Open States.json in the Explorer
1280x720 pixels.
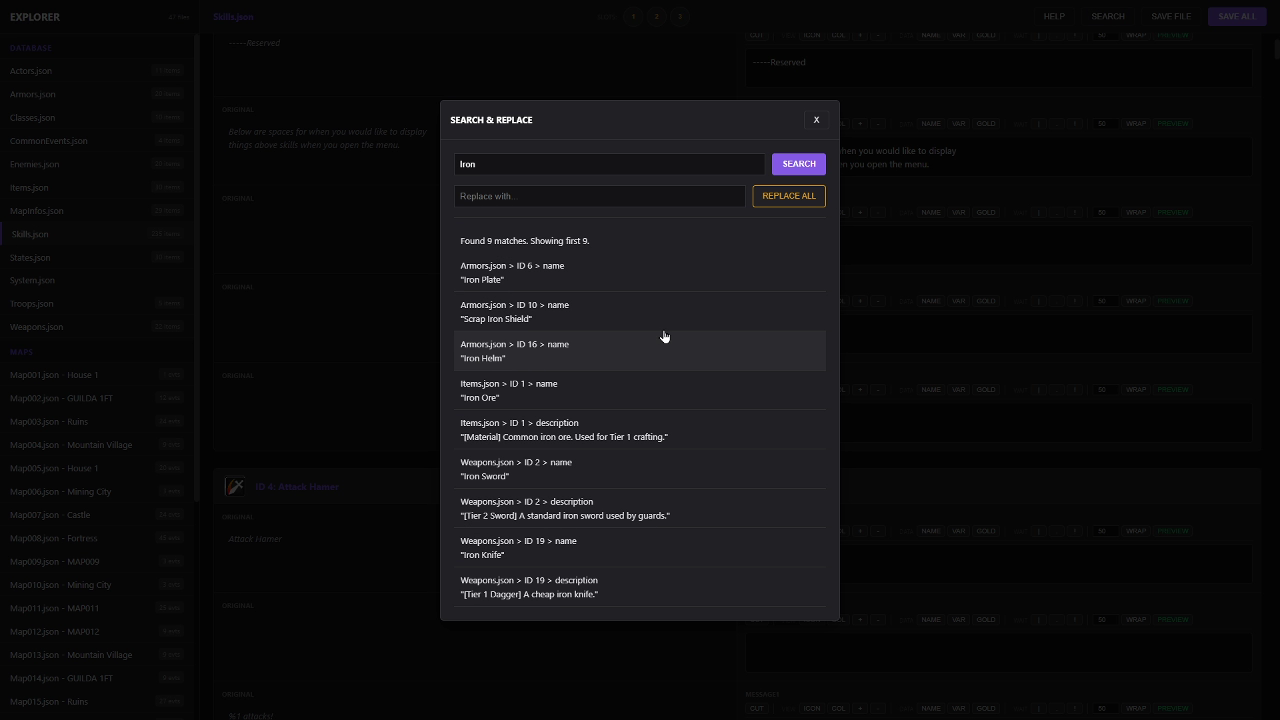[x=96, y=258]
